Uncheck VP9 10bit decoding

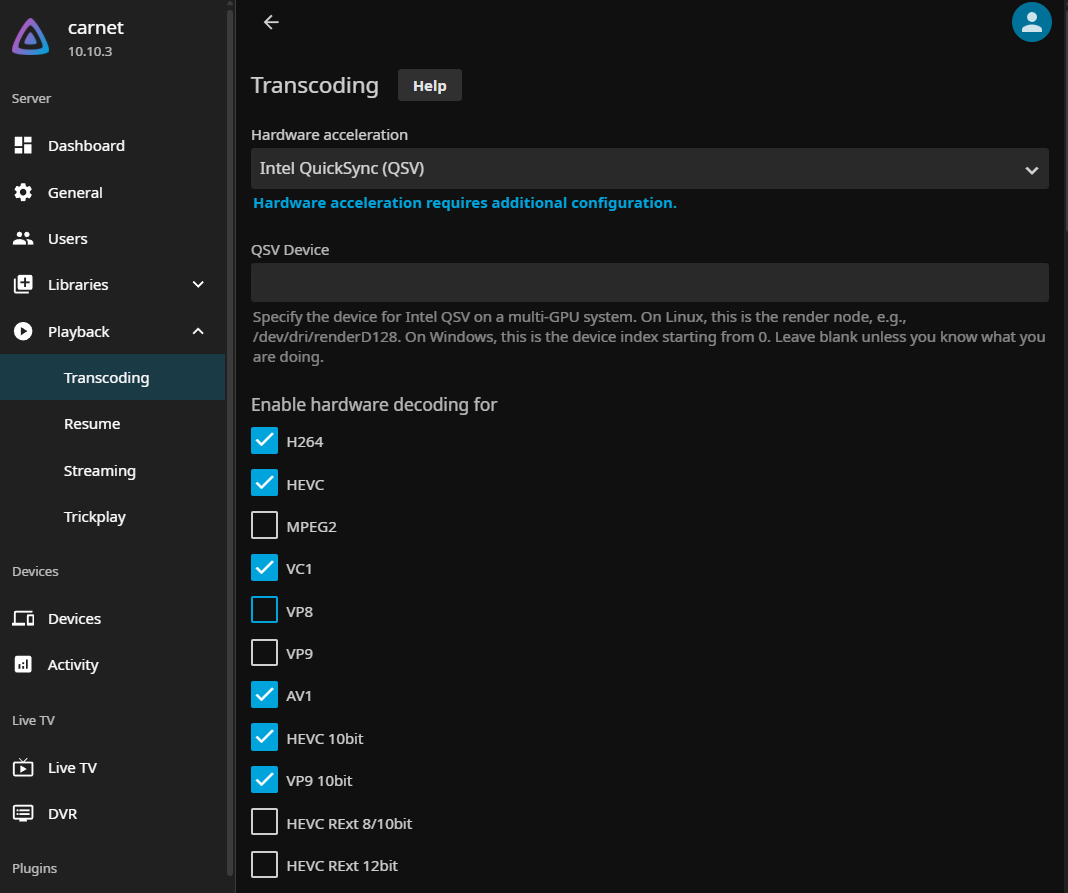(264, 780)
